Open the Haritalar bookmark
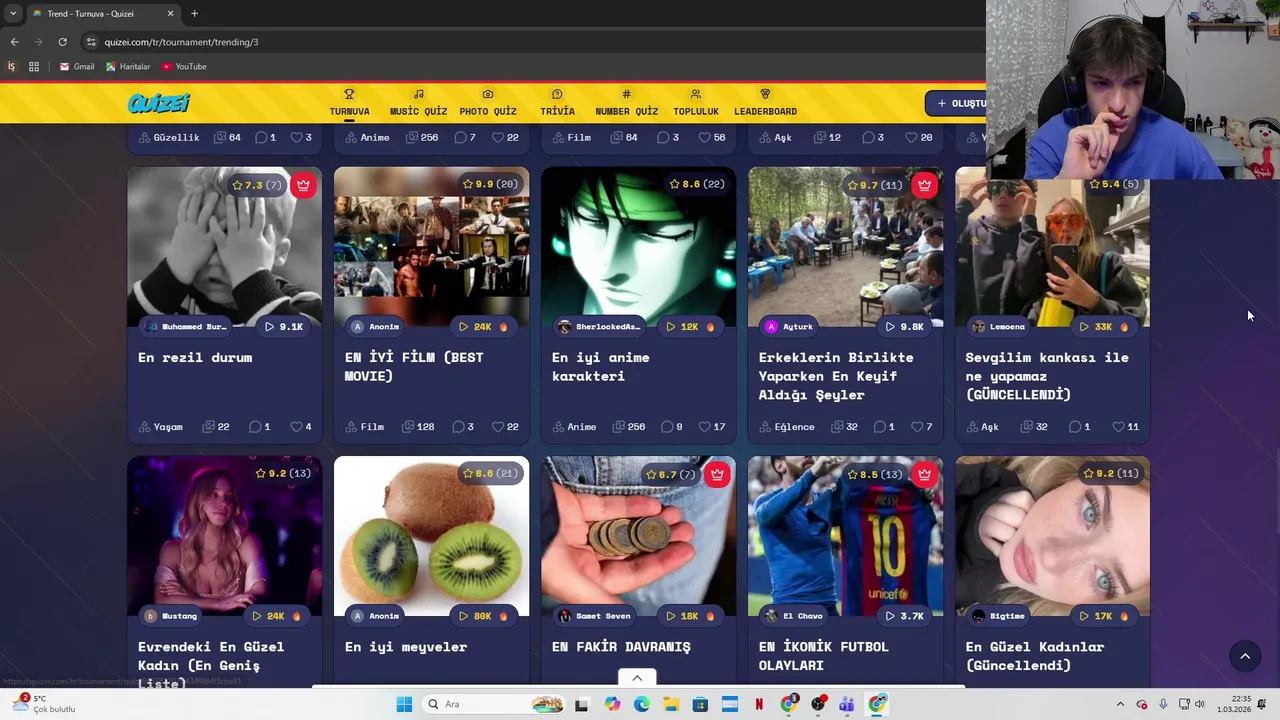 point(128,67)
